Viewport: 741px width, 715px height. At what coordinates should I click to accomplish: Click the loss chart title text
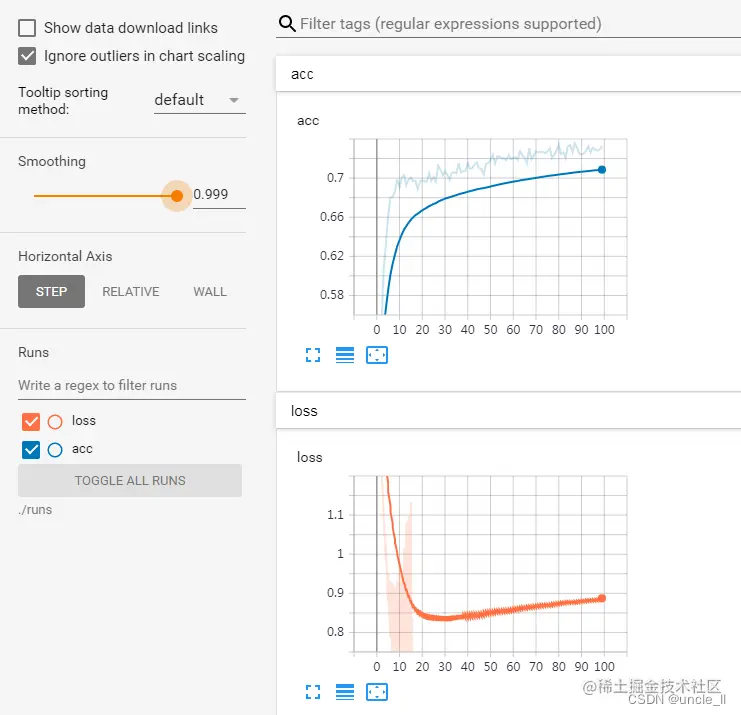click(x=310, y=457)
